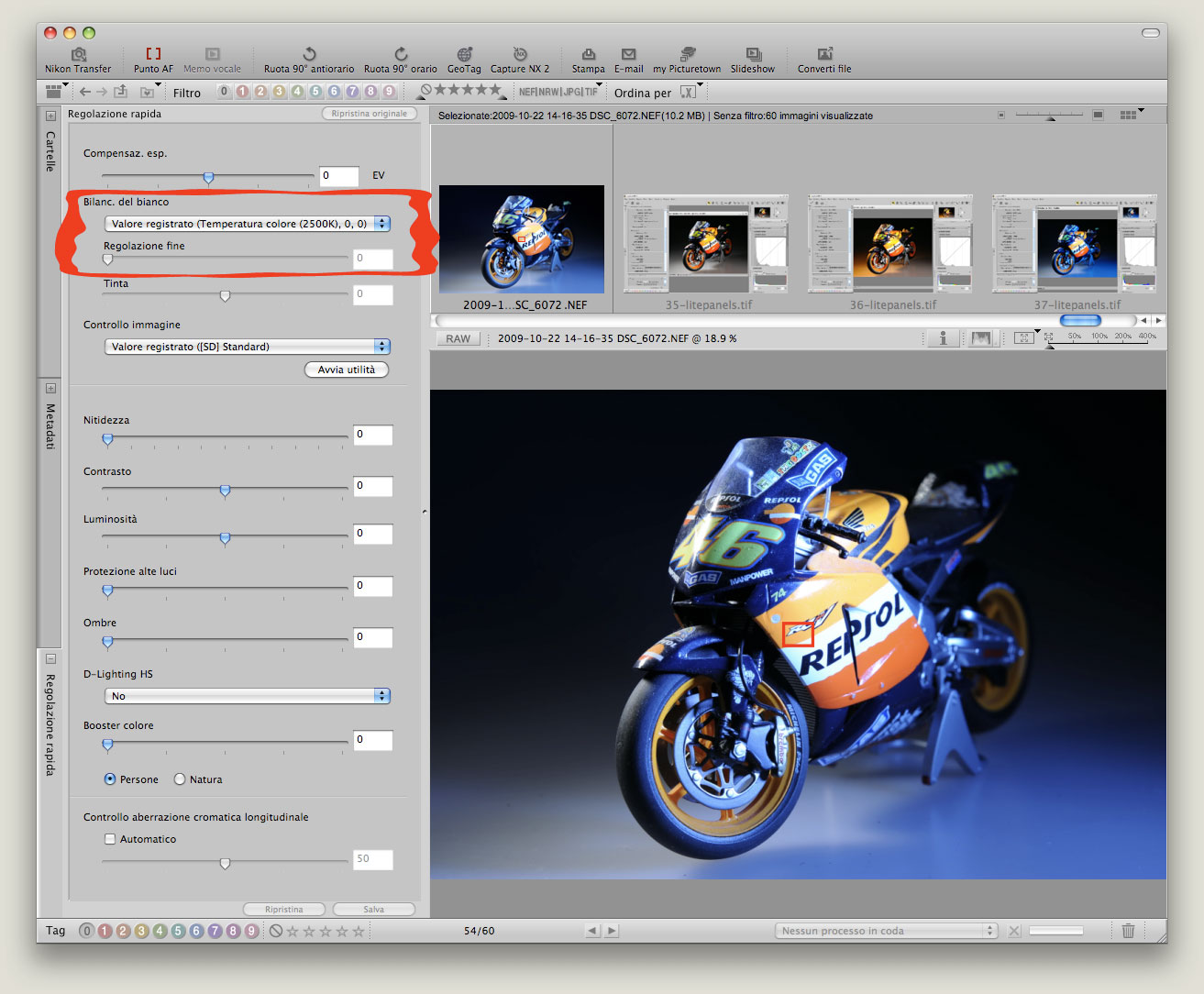Image resolution: width=1204 pixels, height=994 pixels.
Task: Click the Stampa print icon
Action: pyautogui.click(x=589, y=54)
